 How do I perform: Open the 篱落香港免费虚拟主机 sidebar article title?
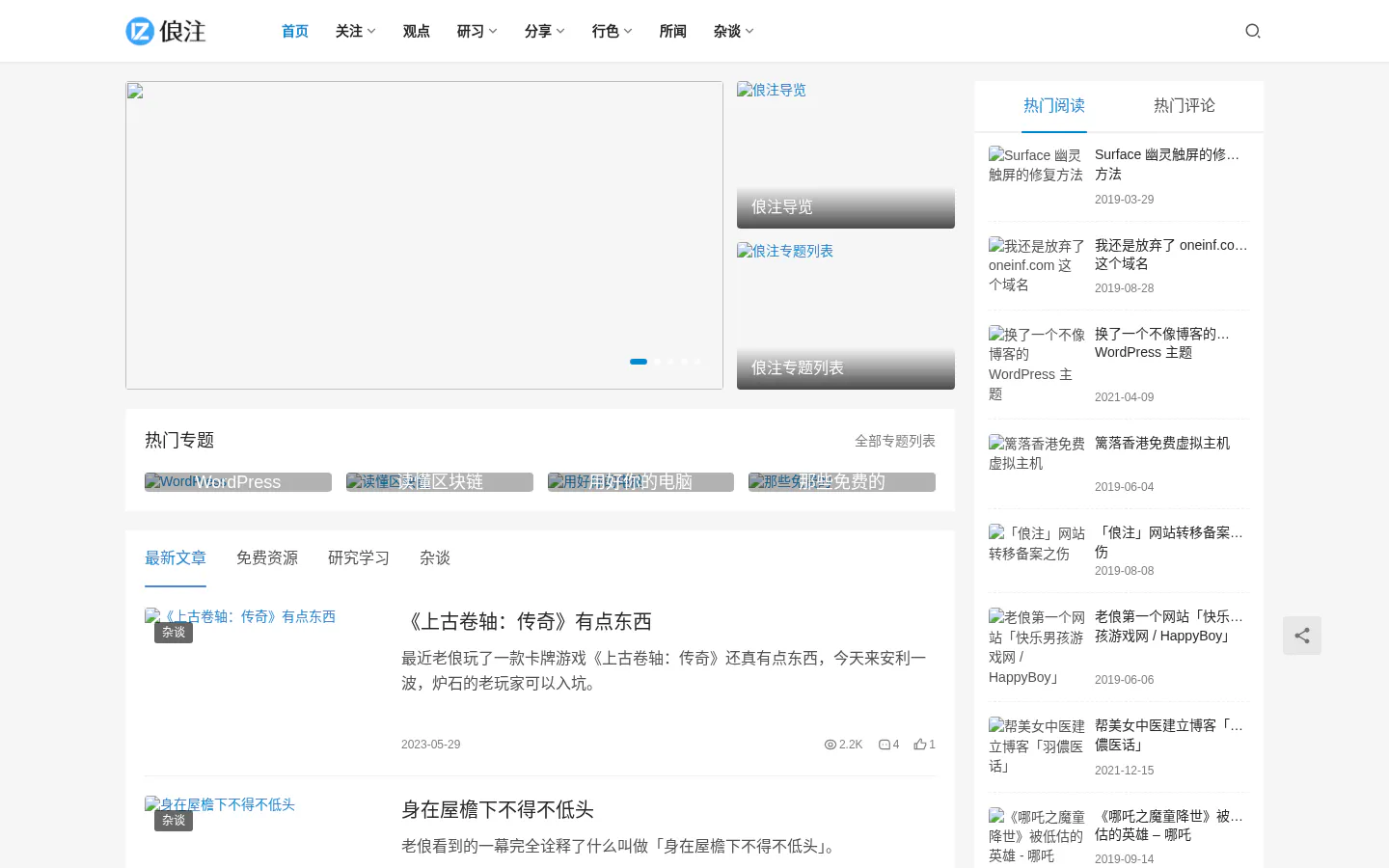1162,443
